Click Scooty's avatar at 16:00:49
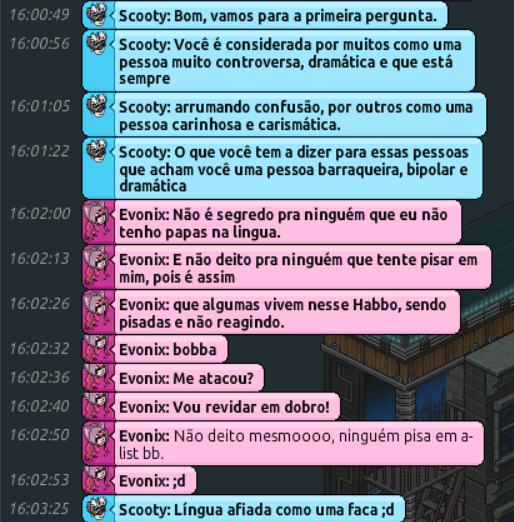 click(97, 14)
